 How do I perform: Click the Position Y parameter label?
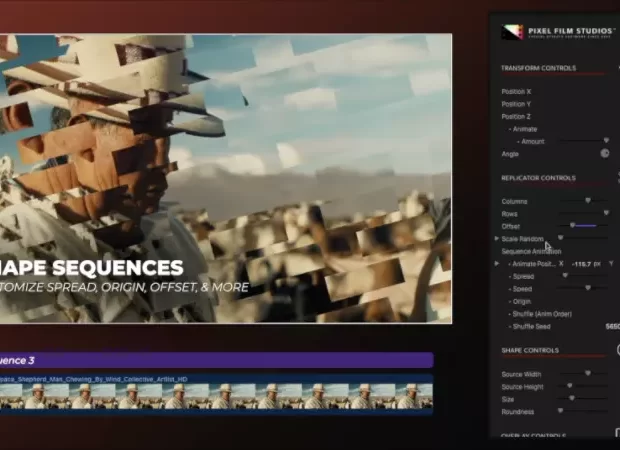pyautogui.click(x=516, y=104)
